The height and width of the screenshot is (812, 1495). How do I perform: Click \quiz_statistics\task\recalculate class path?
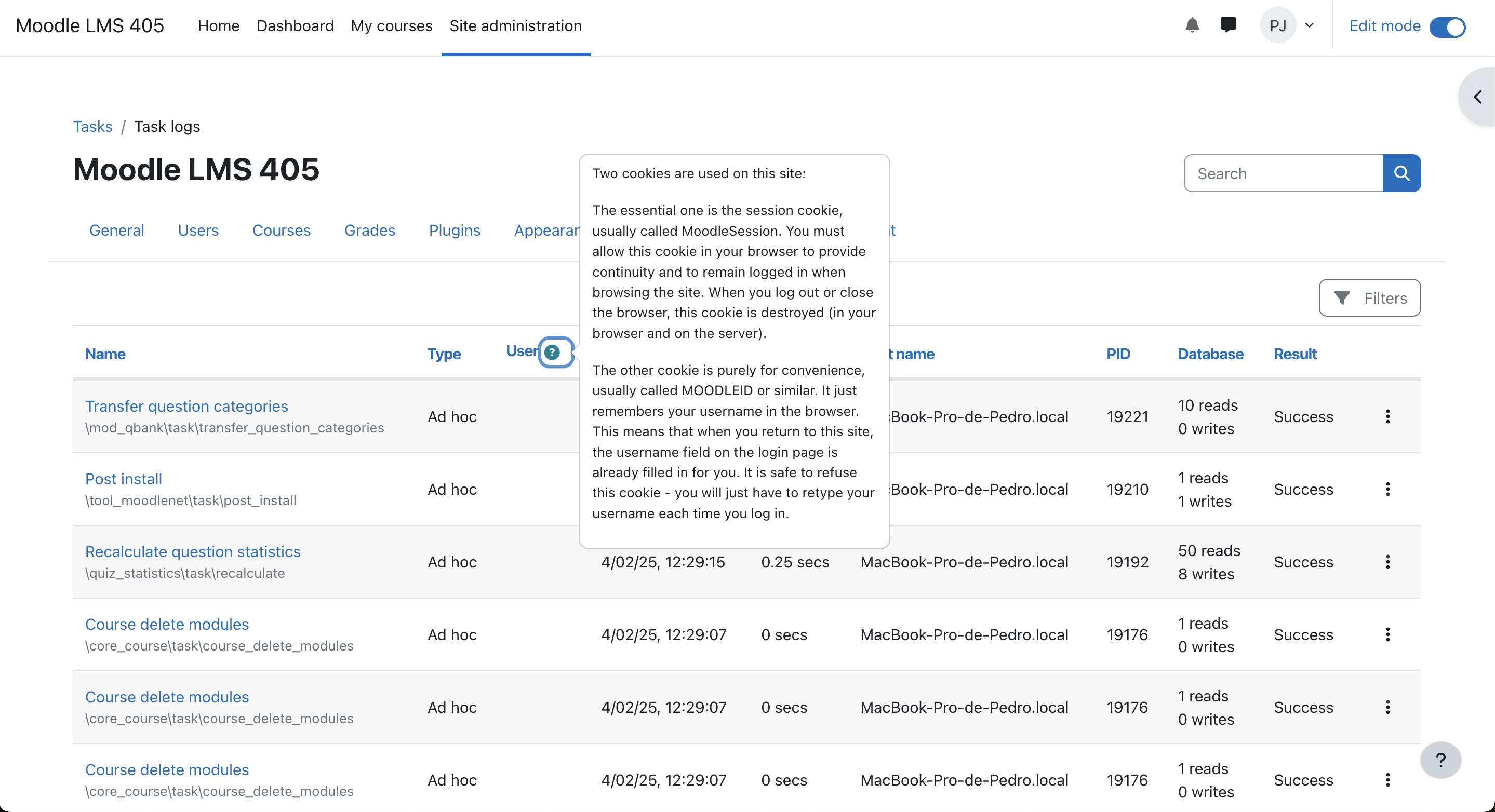pyautogui.click(x=185, y=573)
